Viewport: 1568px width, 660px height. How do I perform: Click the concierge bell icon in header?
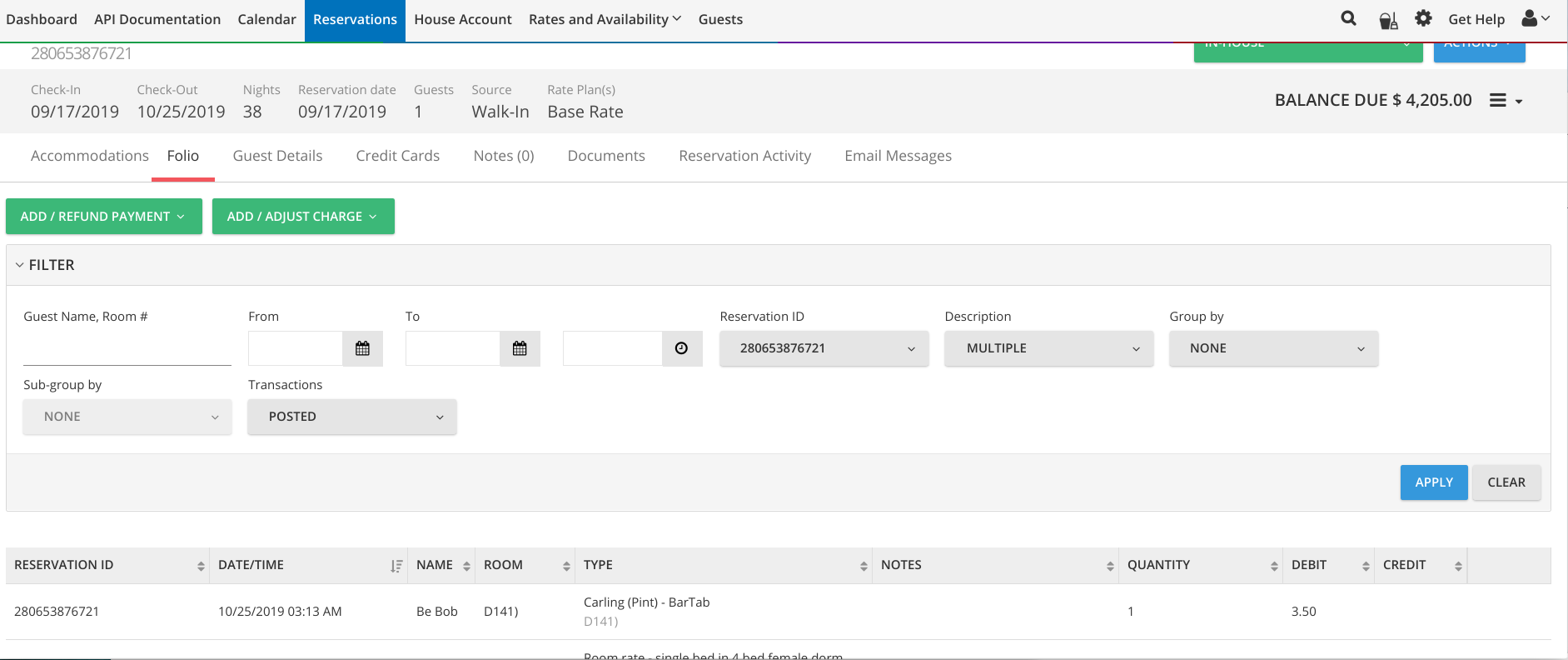coord(1387,20)
